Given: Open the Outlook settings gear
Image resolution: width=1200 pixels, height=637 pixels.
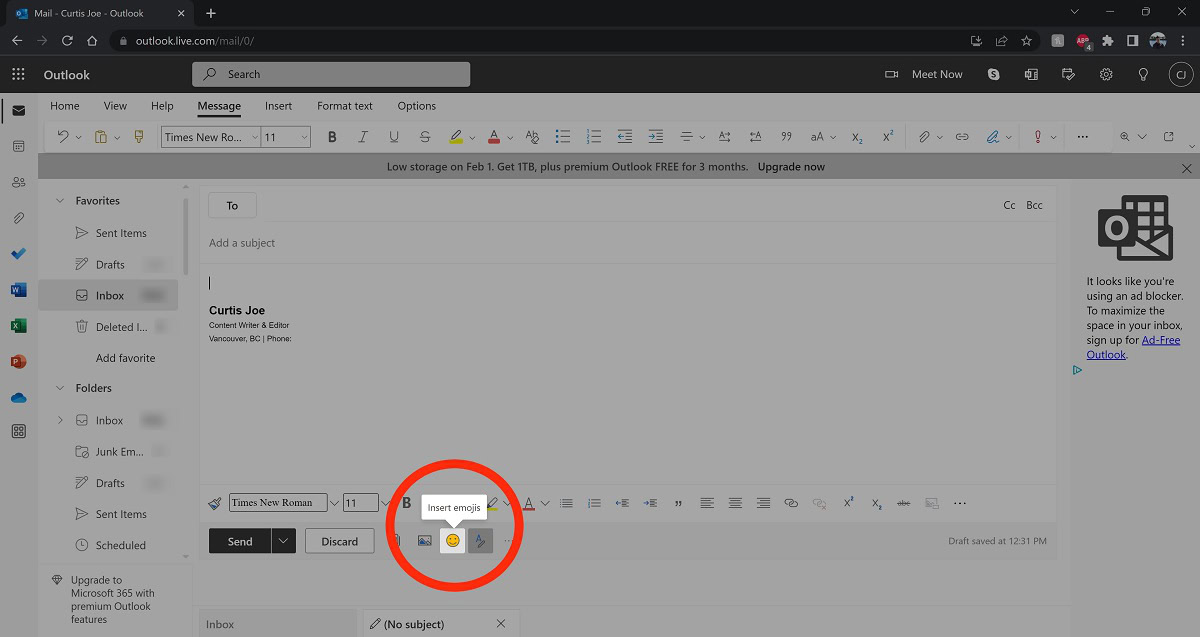Looking at the screenshot, I should click(x=1106, y=74).
